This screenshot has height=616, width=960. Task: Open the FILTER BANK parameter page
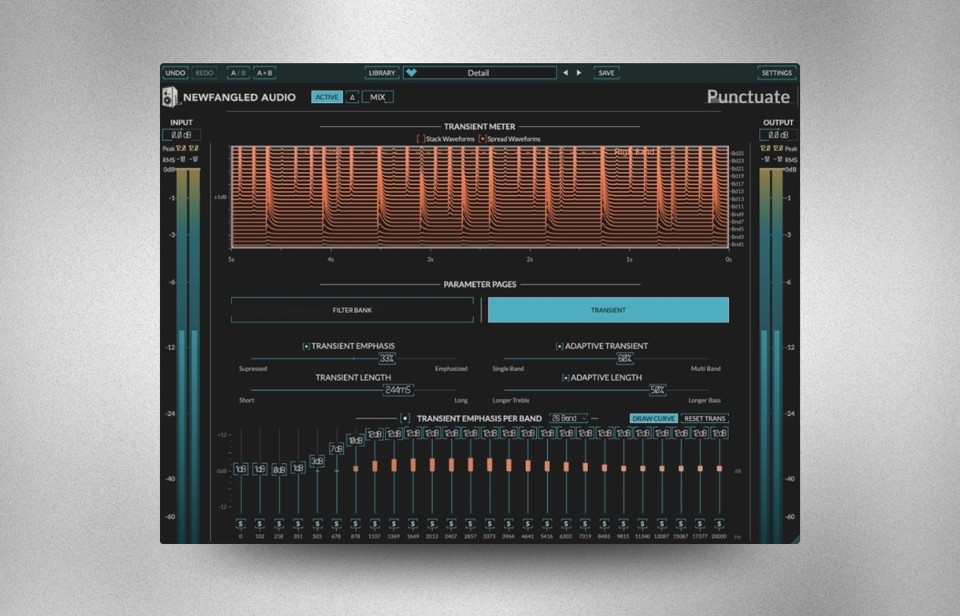(352, 310)
